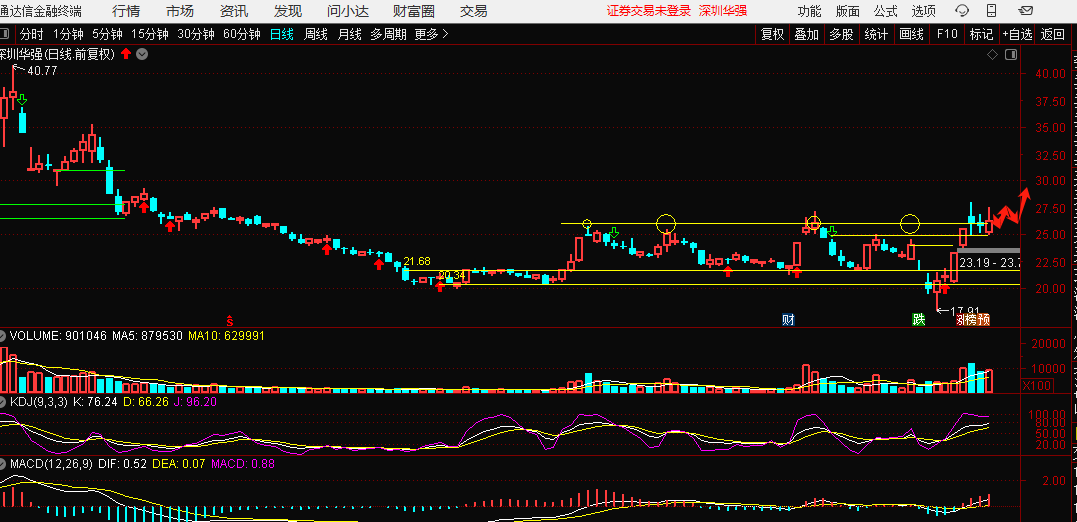Open the 功能 menu
Image resolution: width=1077 pixels, height=522 pixels.
pos(809,11)
